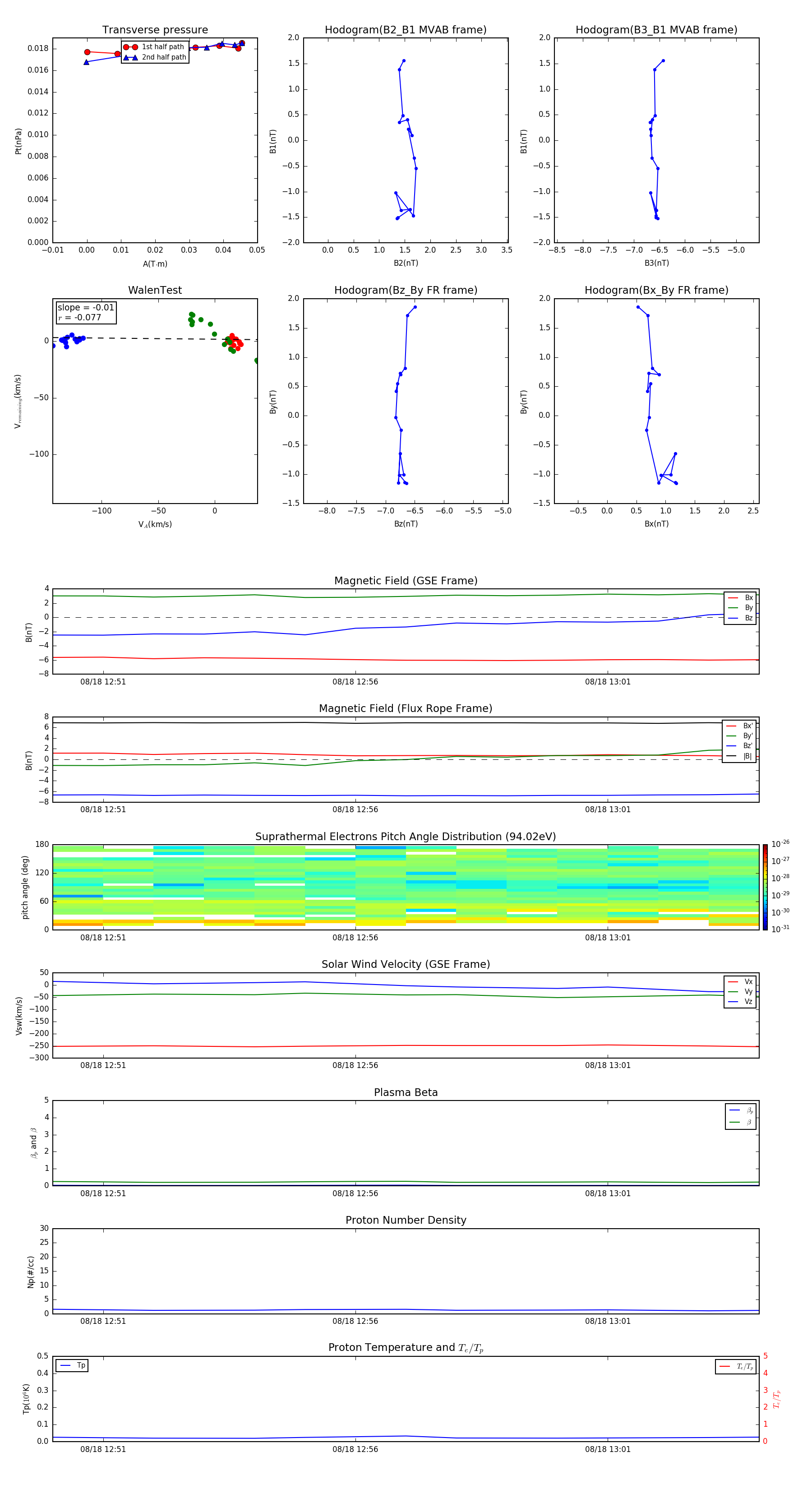Click the "Magnetic Field (Flux Rope Frame)" title

[x=406, y=708]
